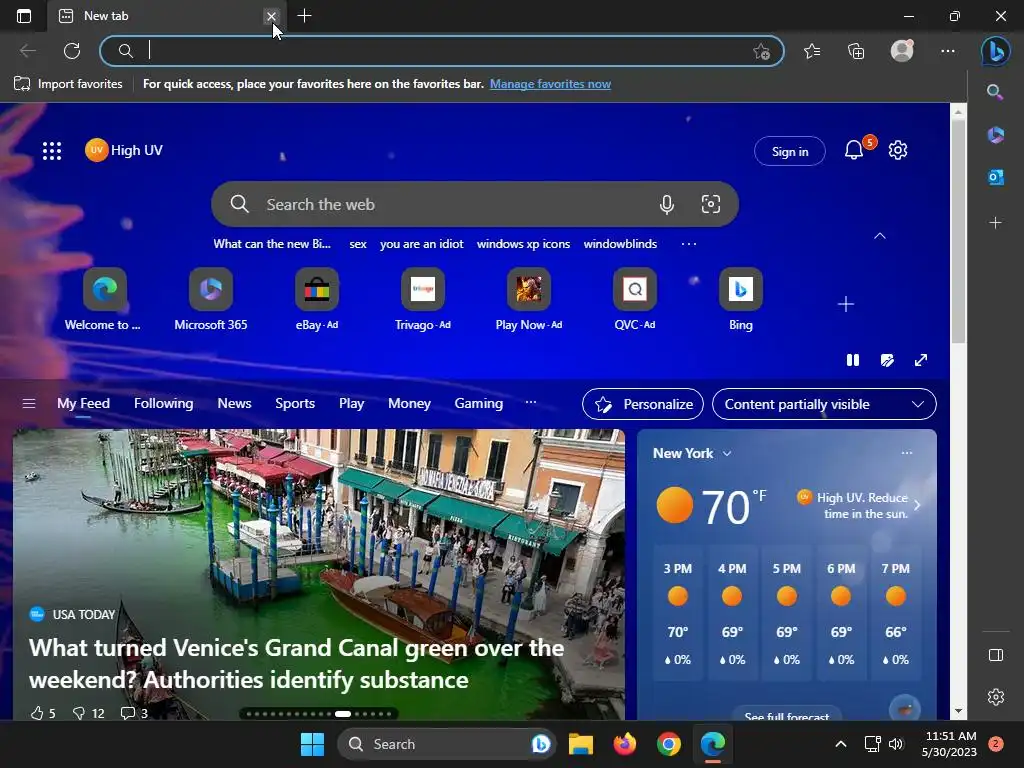Toggle the sidebar visibility button
The width and height of the screenshot is (1024, 768).
995,655
